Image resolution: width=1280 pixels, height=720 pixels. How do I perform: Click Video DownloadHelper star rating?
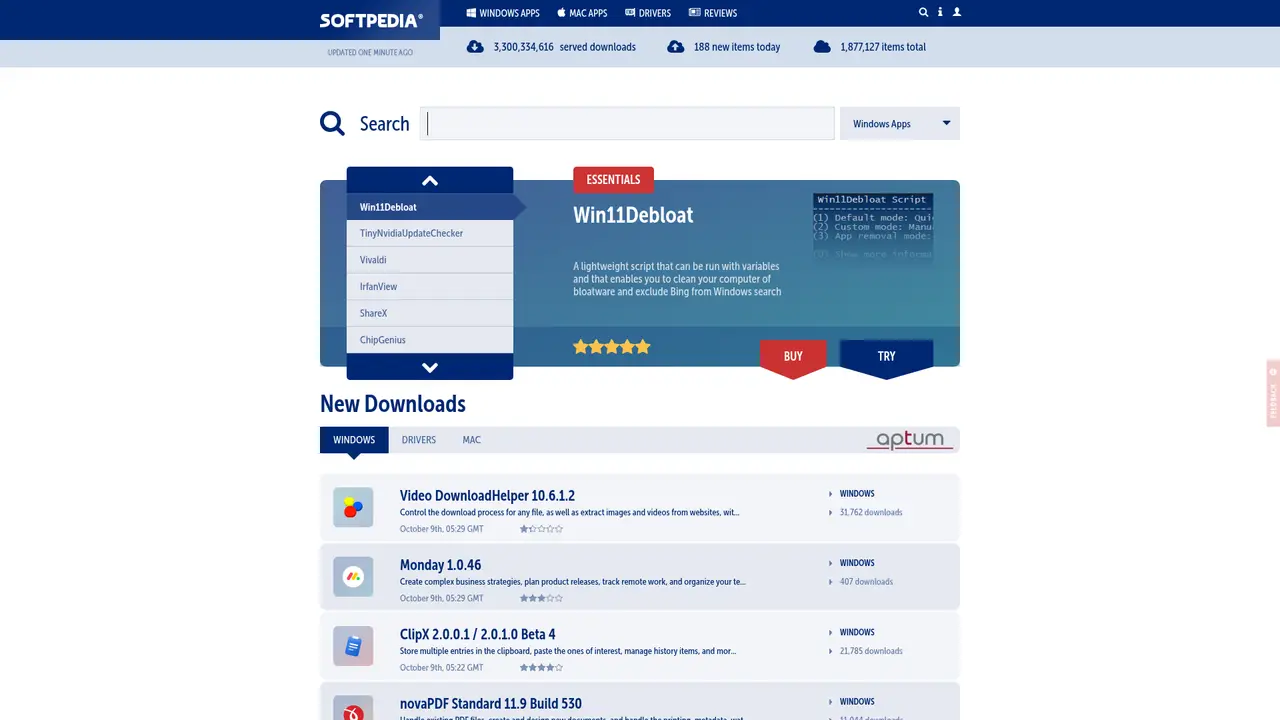pos(541,529)
